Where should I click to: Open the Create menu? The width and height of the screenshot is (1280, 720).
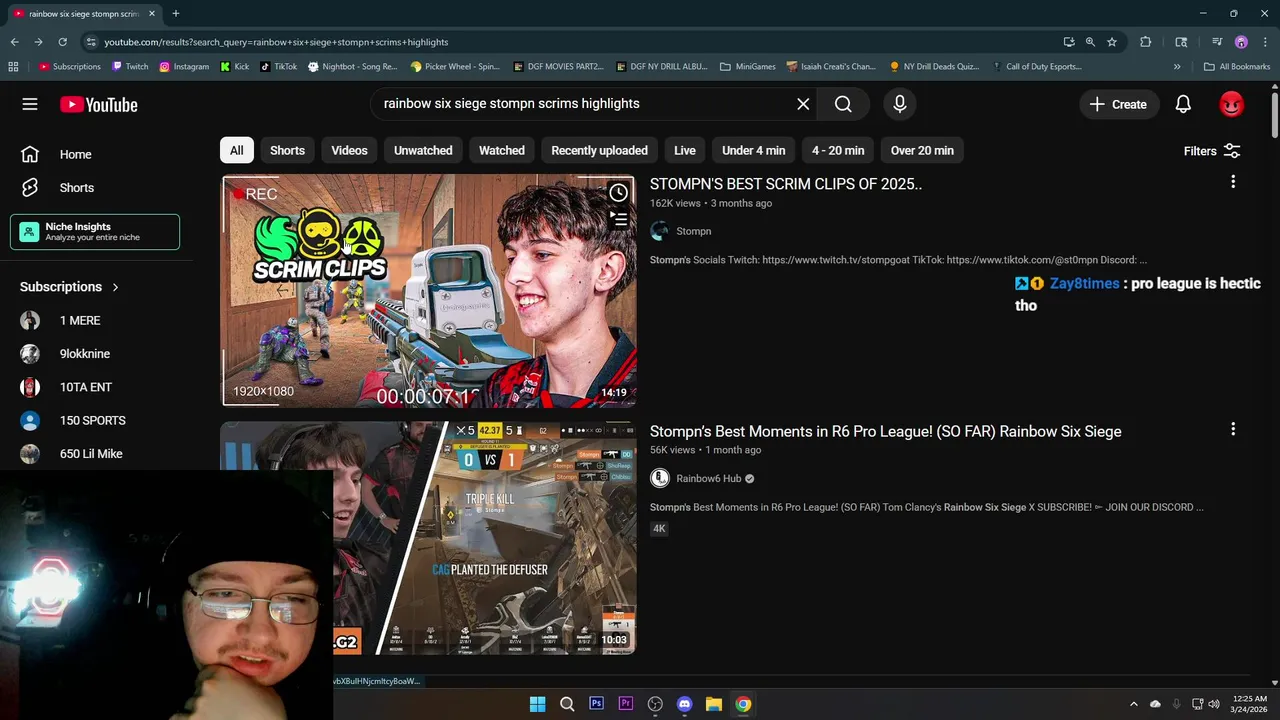point(1118,104)
